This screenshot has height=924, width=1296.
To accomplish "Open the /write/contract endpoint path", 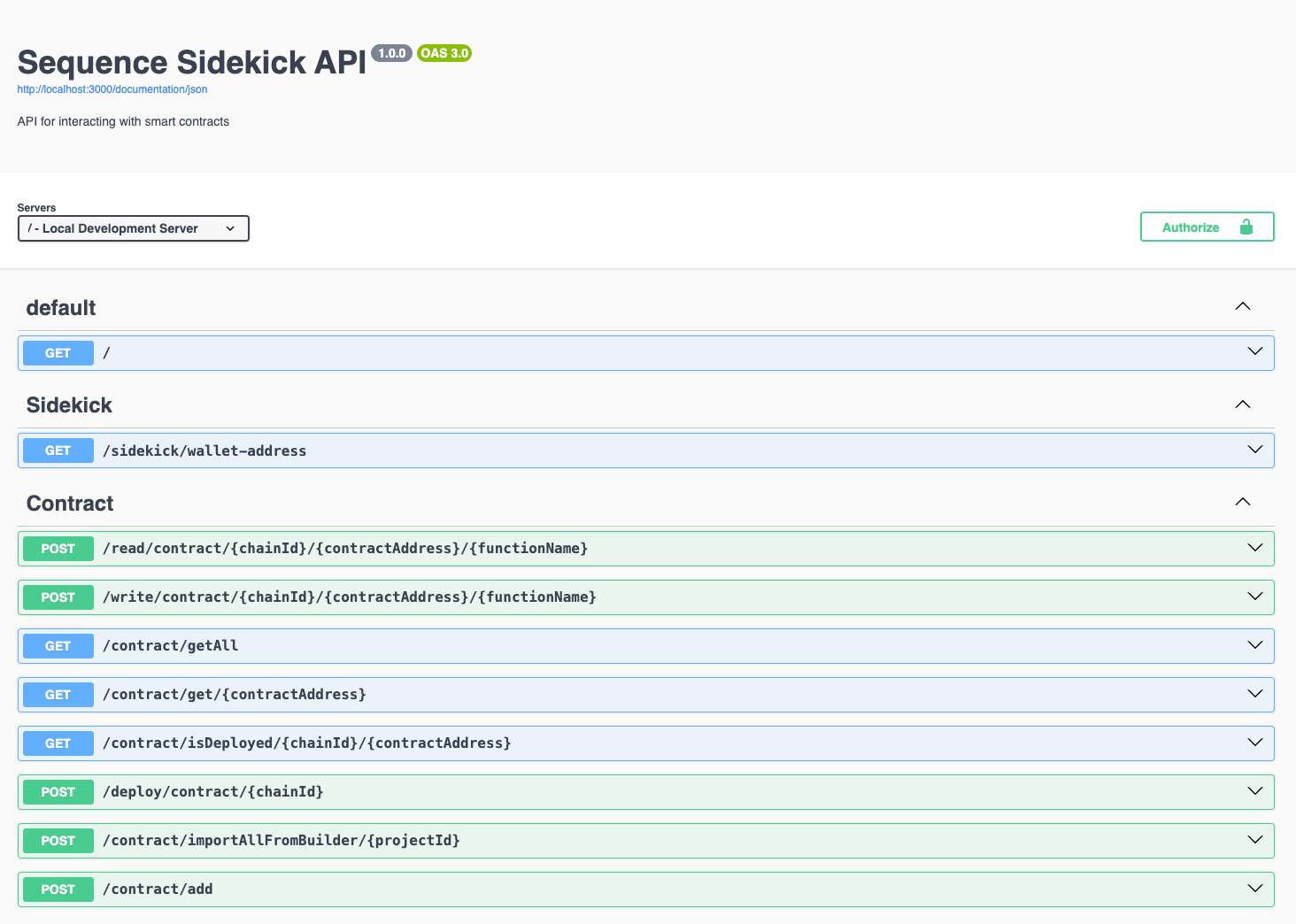I will coord(350,597).
